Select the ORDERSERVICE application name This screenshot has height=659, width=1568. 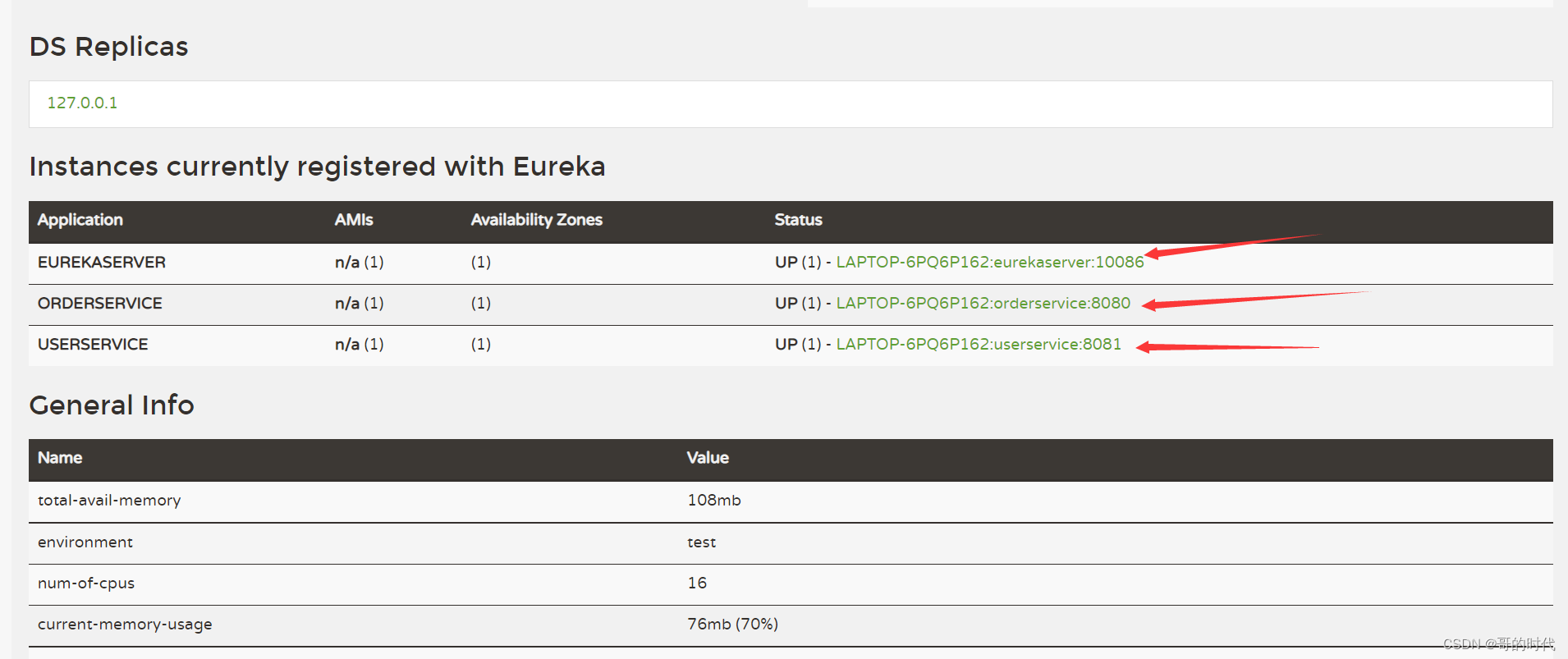point(100,304)
